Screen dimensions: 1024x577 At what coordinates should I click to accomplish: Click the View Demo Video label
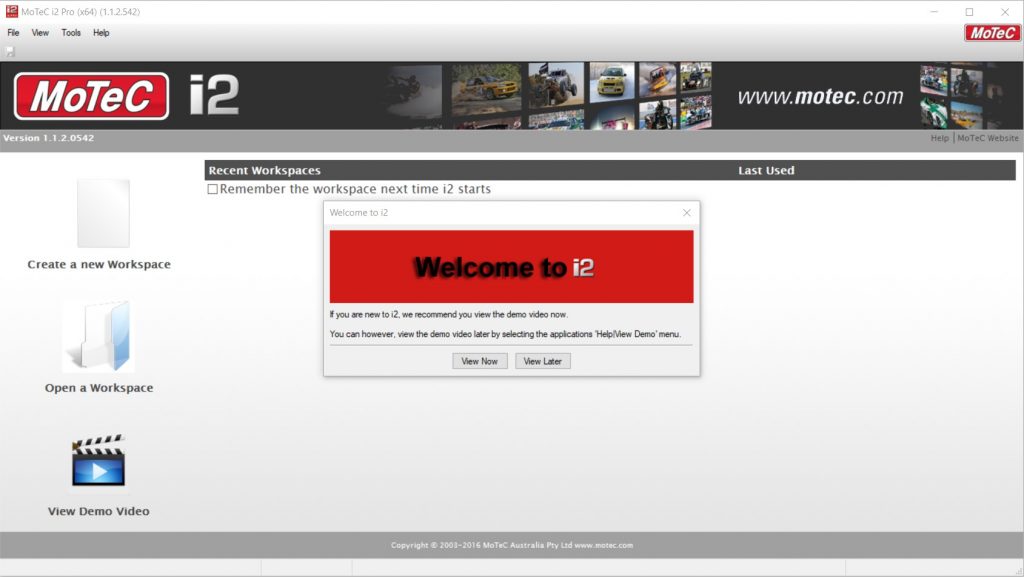pyautogui.click(x=99, y=511)
